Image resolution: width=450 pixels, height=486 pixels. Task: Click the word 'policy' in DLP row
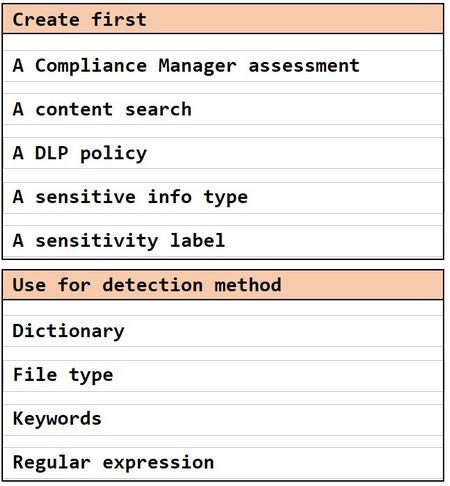click(x=113, y=154)
